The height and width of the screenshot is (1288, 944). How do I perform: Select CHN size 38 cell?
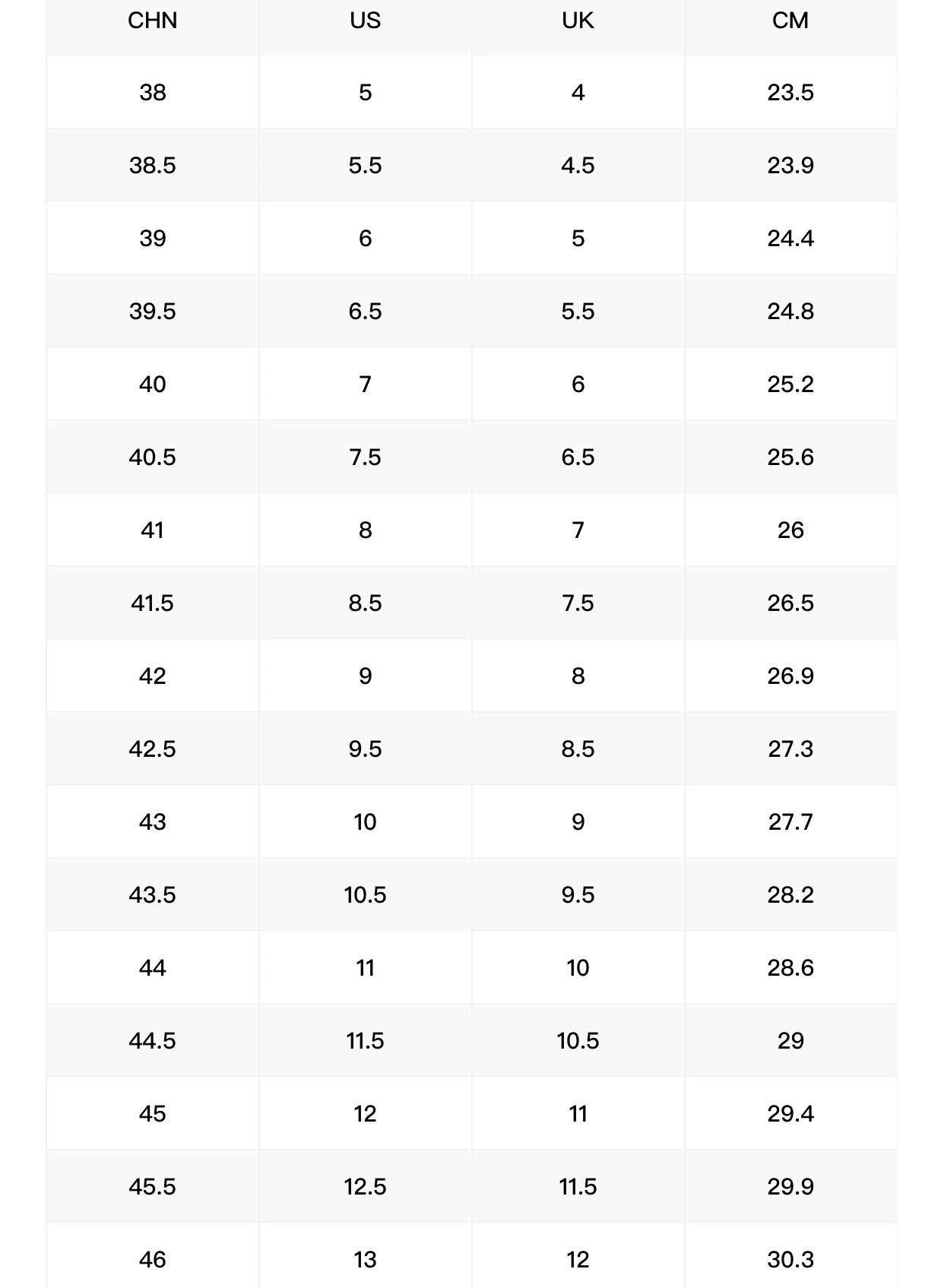[x=153, y=92]
